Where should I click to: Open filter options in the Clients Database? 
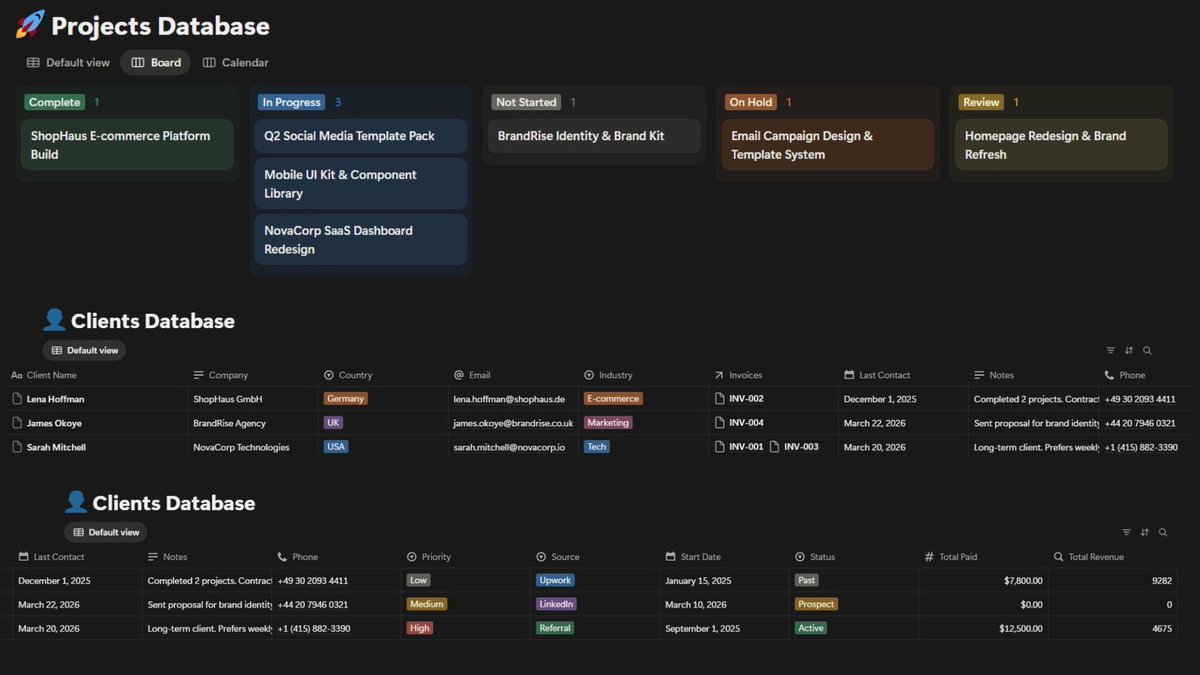[x=1110, y=350]
